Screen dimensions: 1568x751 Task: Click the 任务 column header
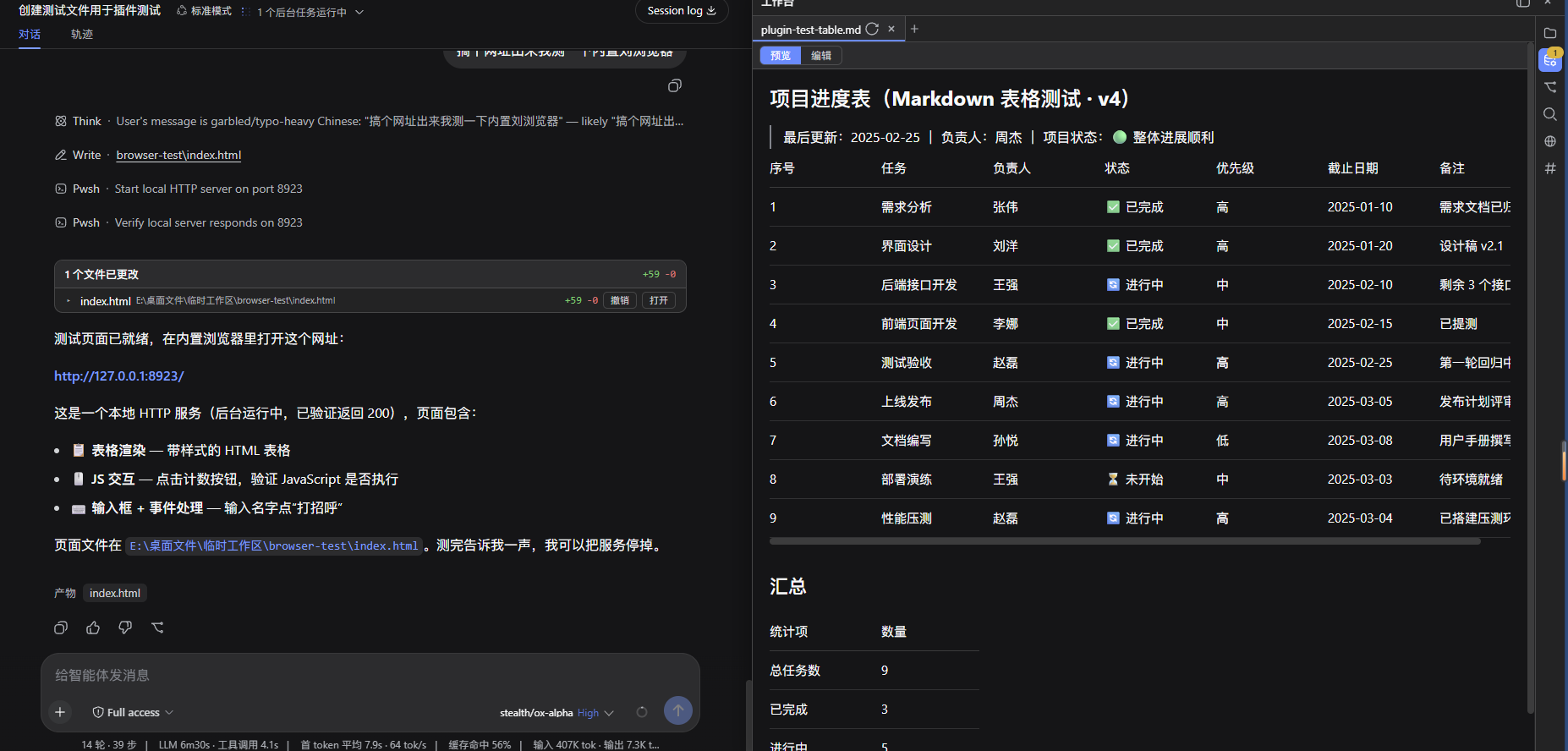[894, 168]
